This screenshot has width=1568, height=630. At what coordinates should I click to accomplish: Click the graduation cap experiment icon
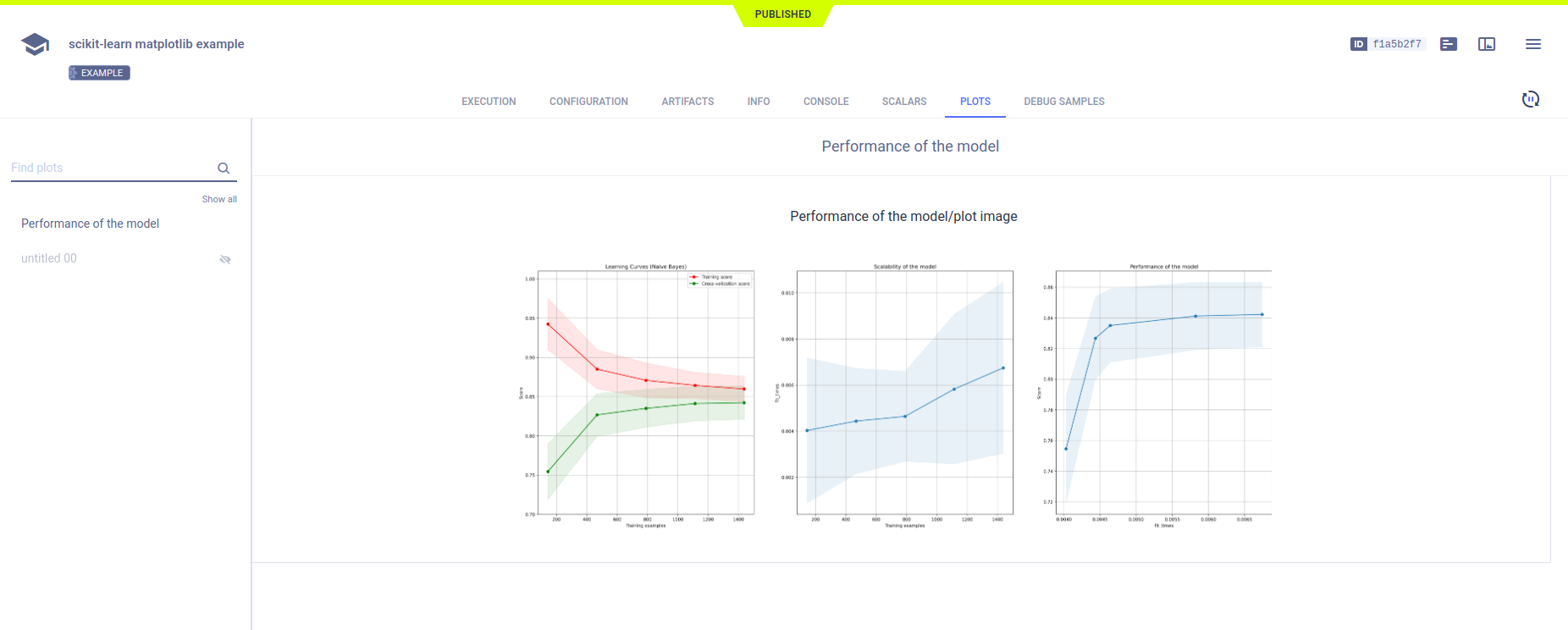35,44
